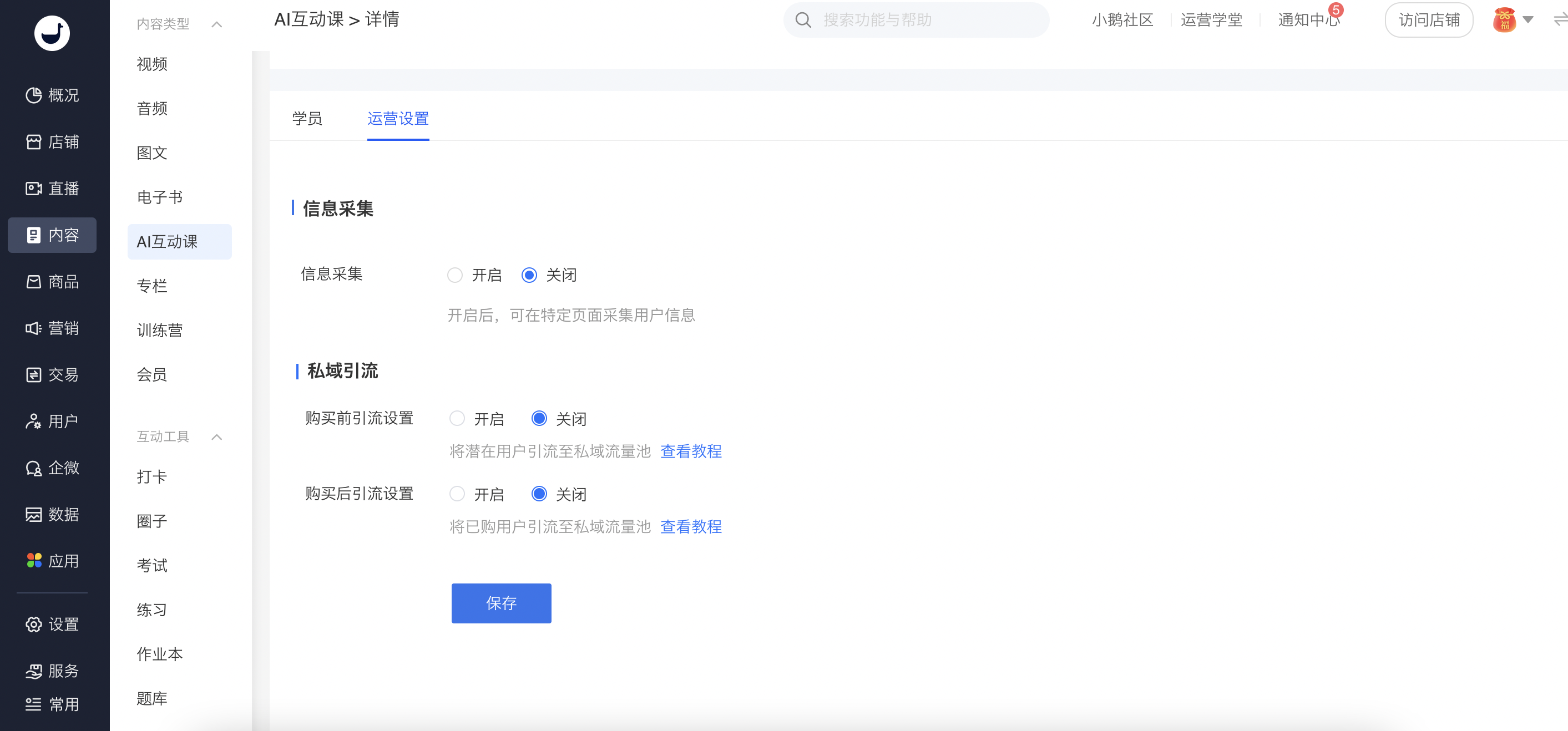This screenshot has width=1568, height=731.
Task: Click the Xiaoetong duck logo
Action: tap(52, 32)
